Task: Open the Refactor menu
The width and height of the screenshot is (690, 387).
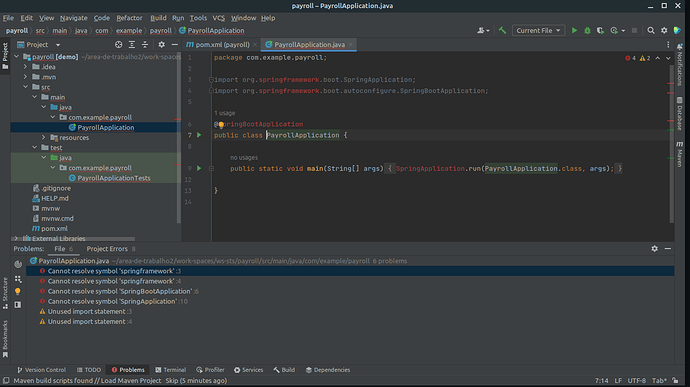Action: pos(129,18)
